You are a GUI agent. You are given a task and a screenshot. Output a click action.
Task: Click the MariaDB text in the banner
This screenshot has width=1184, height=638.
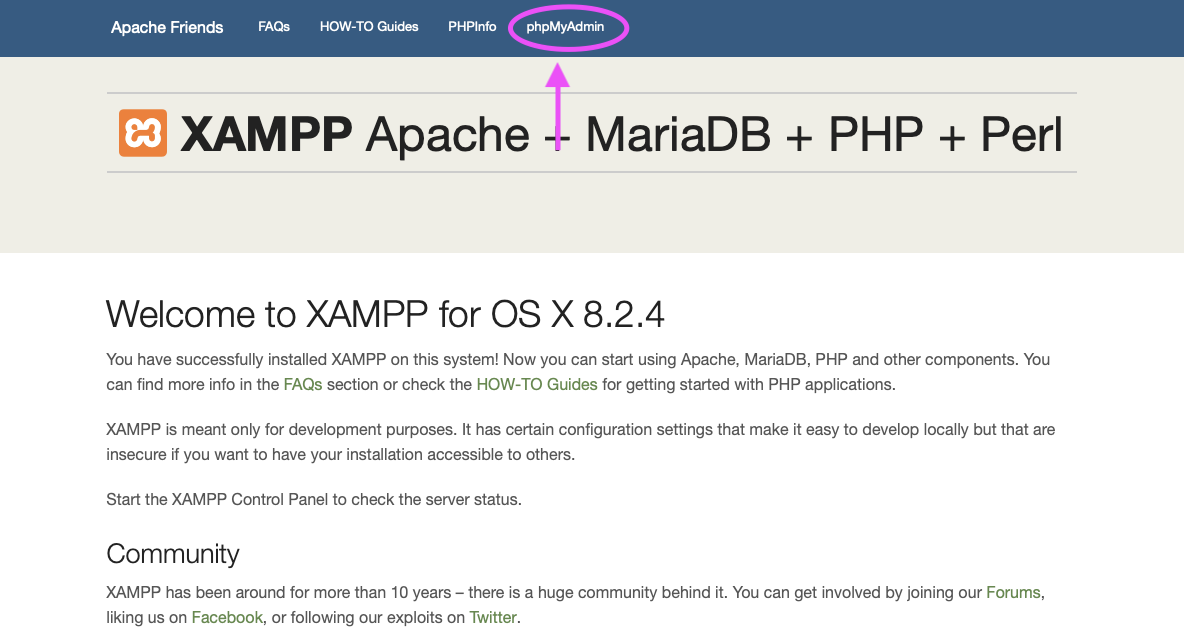tap(677, 134)
